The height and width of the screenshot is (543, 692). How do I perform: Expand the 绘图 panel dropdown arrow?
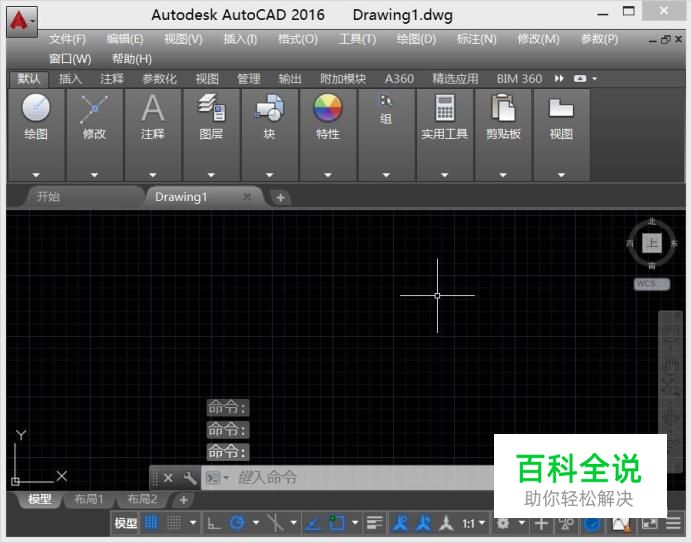pos(36,175)
